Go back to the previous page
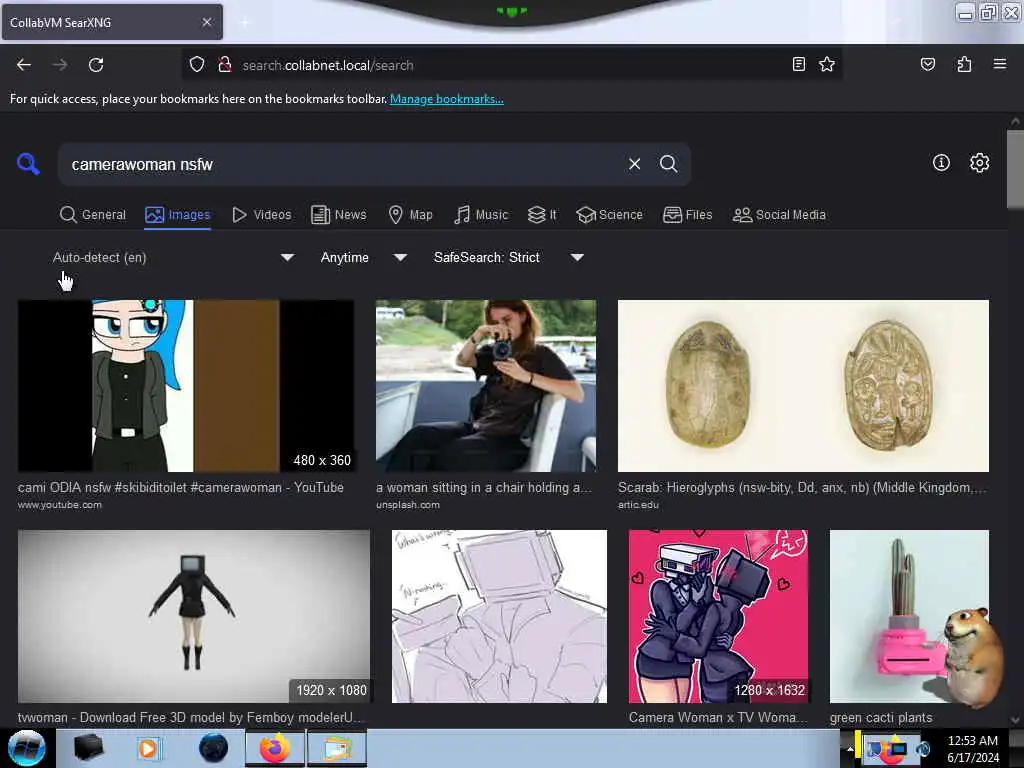1024x768 pixels. click(x=24, y=65)
